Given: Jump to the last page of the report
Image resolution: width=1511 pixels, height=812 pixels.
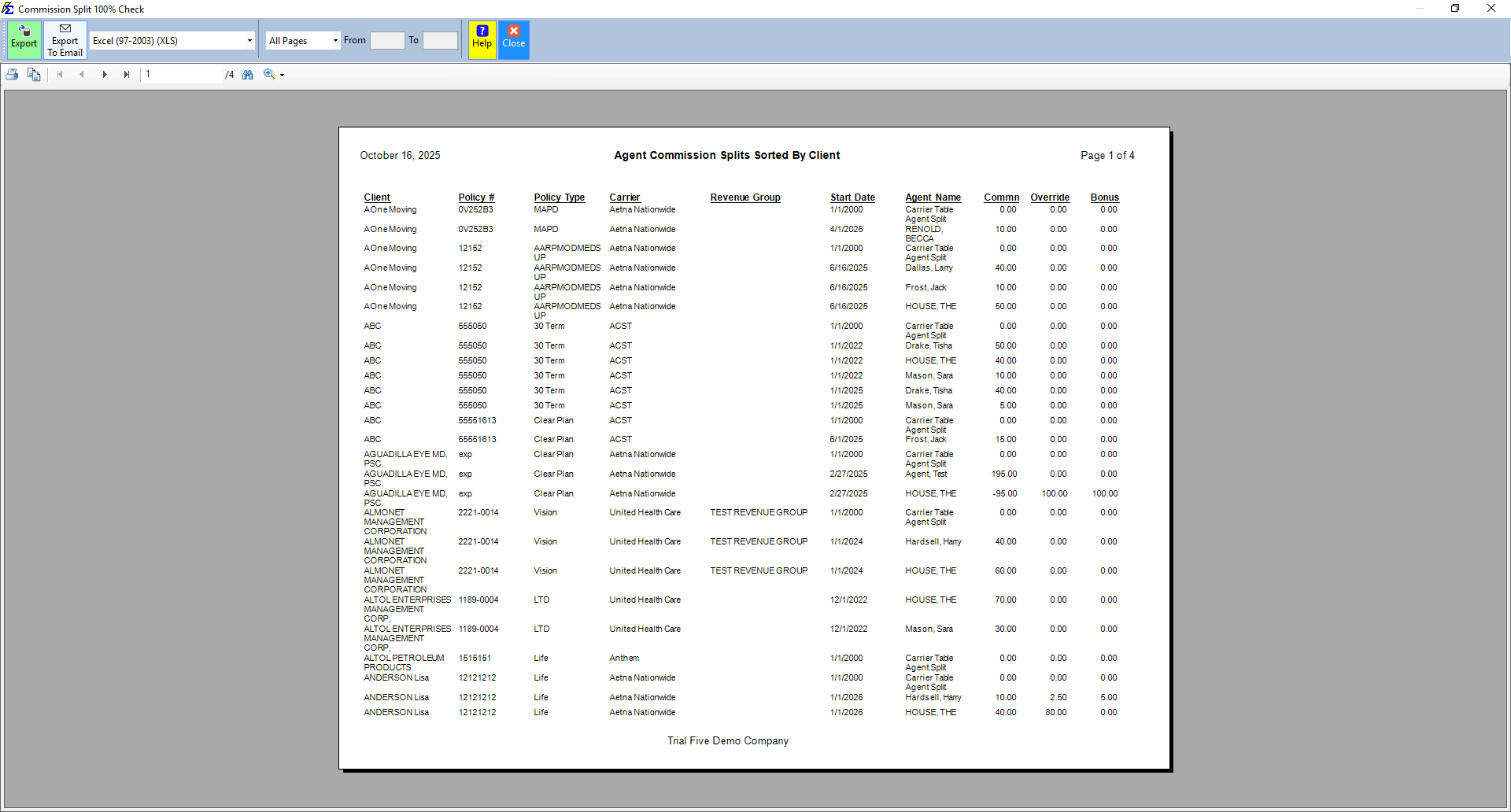Looking at the screenshot, I should point(127,74).
